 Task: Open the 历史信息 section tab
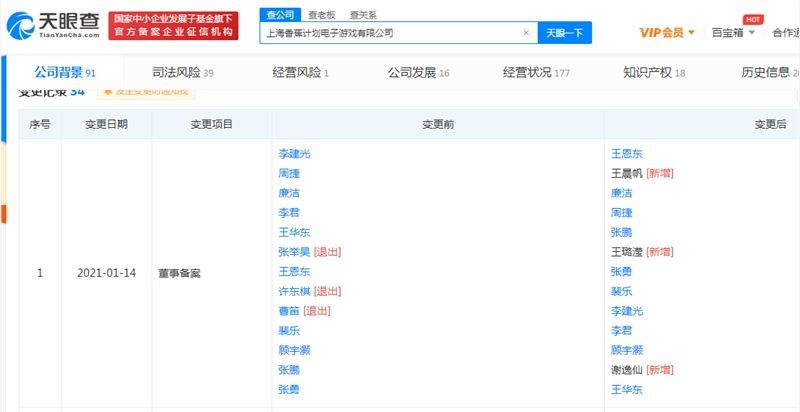(x=770, y=72)
